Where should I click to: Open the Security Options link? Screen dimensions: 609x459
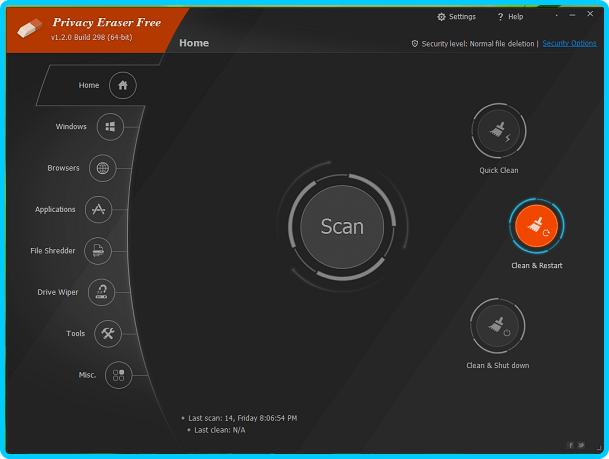[x=569, y=43]
